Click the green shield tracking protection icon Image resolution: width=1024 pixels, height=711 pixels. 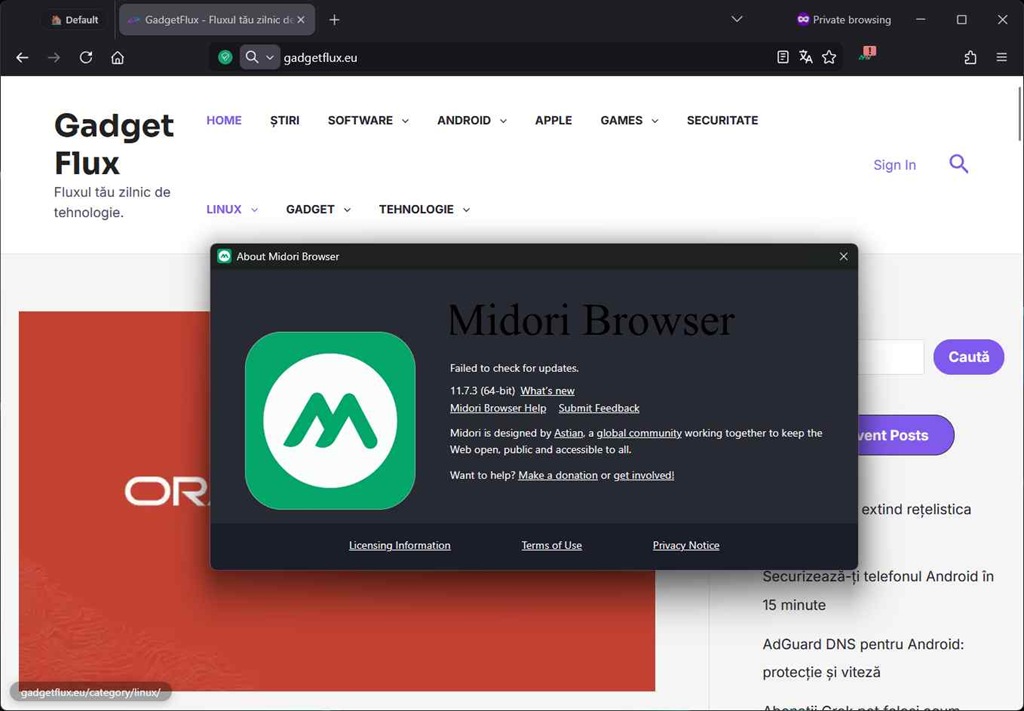[225, 57]
